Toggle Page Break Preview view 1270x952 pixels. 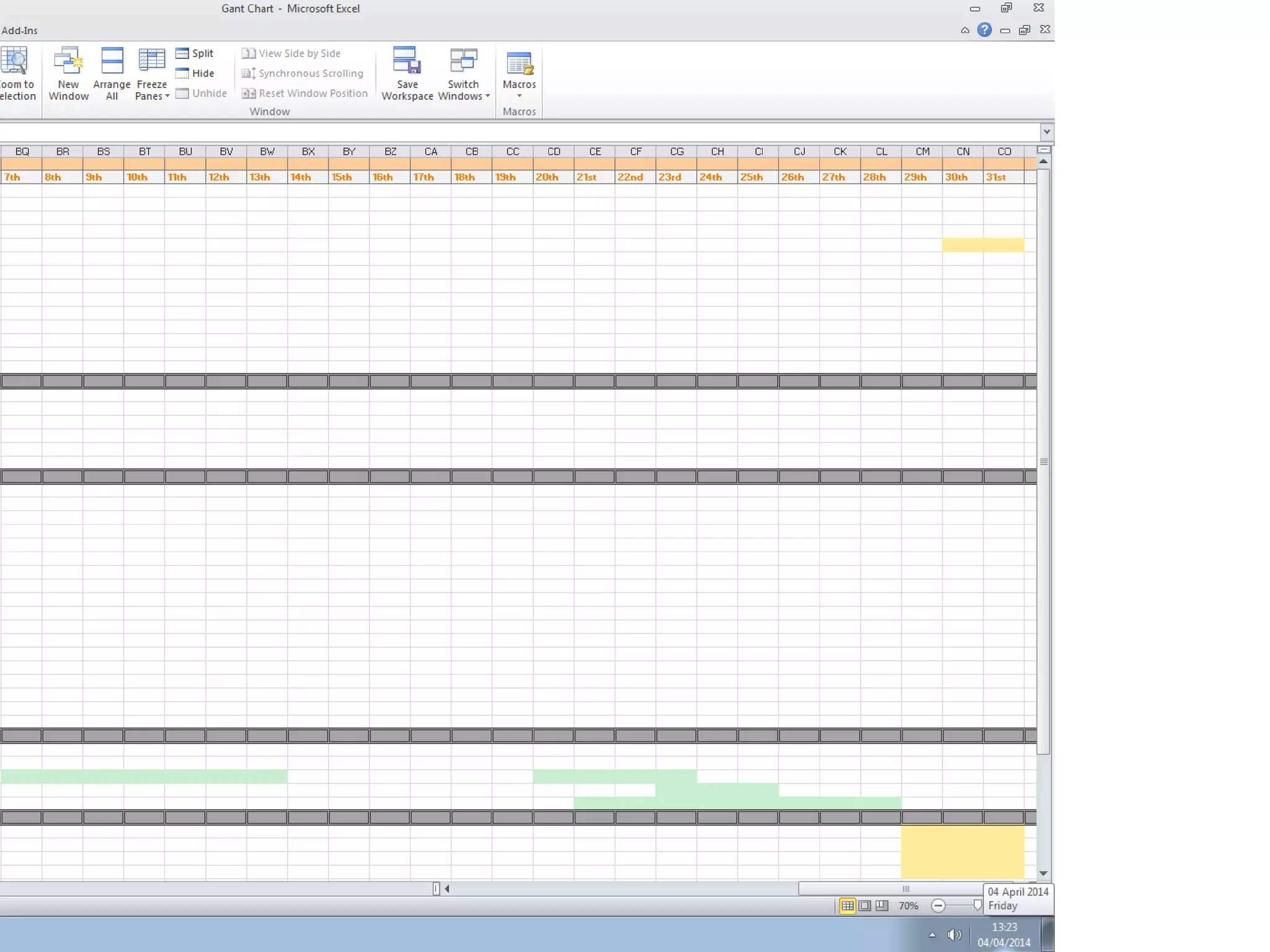882,906
